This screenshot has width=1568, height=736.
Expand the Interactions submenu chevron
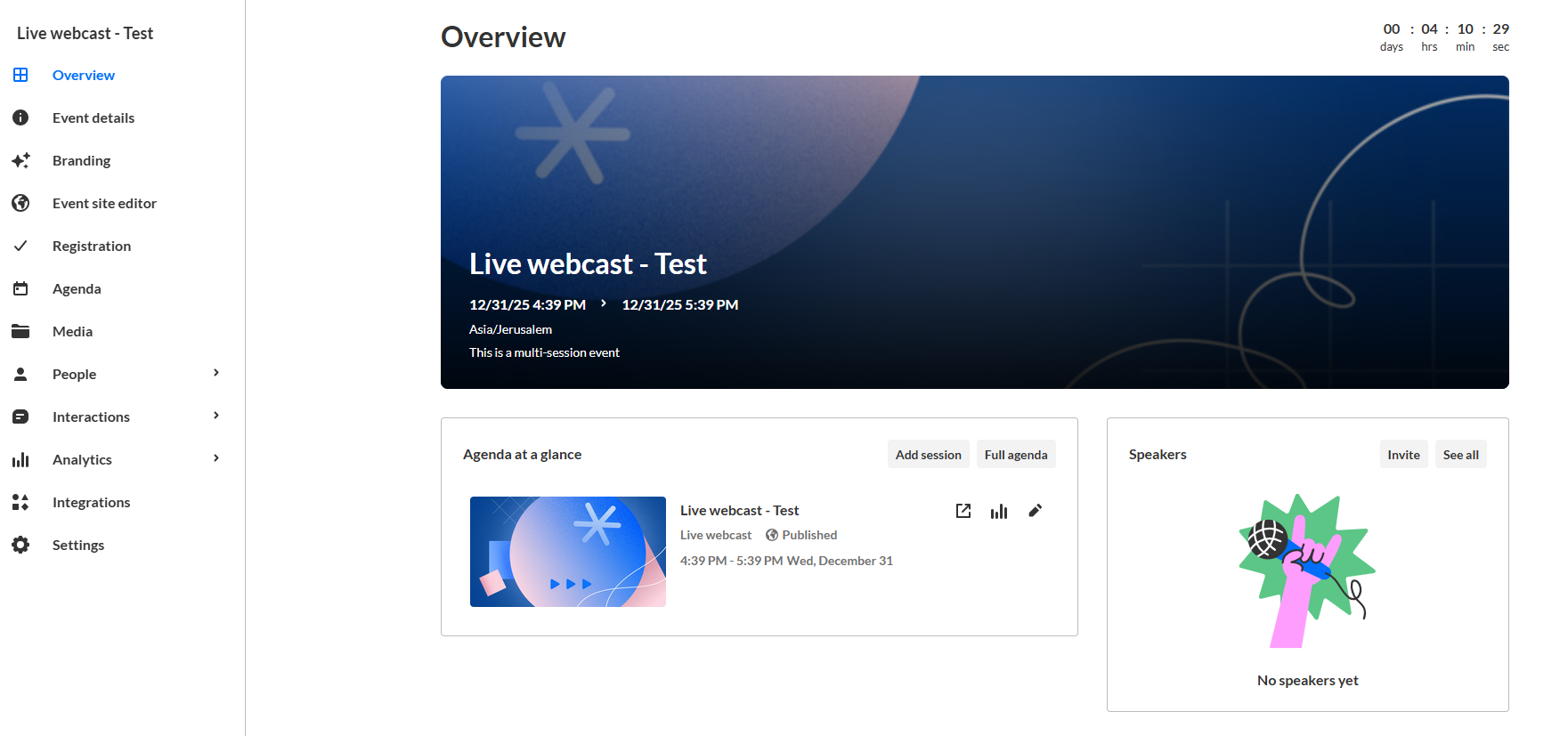click(x=216, y=416)
